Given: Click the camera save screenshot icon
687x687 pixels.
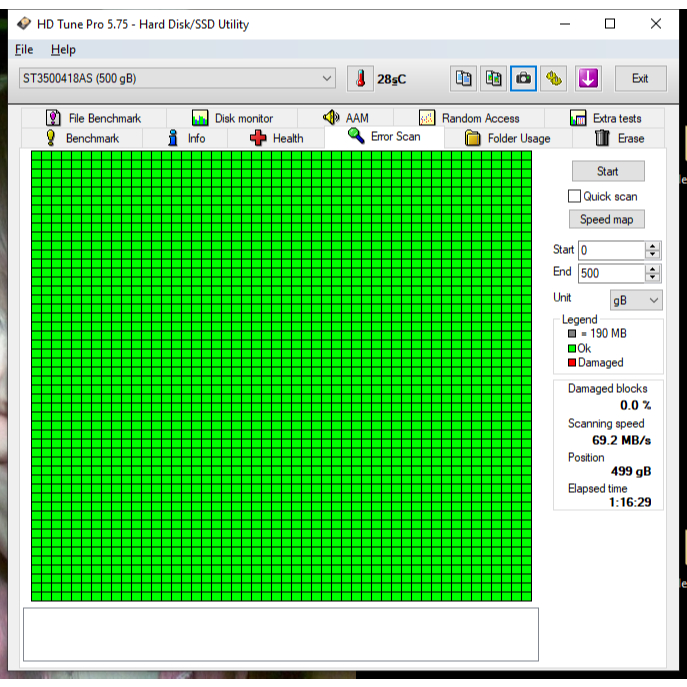Looking at the screenshot, I should click(x=524, y=78).
